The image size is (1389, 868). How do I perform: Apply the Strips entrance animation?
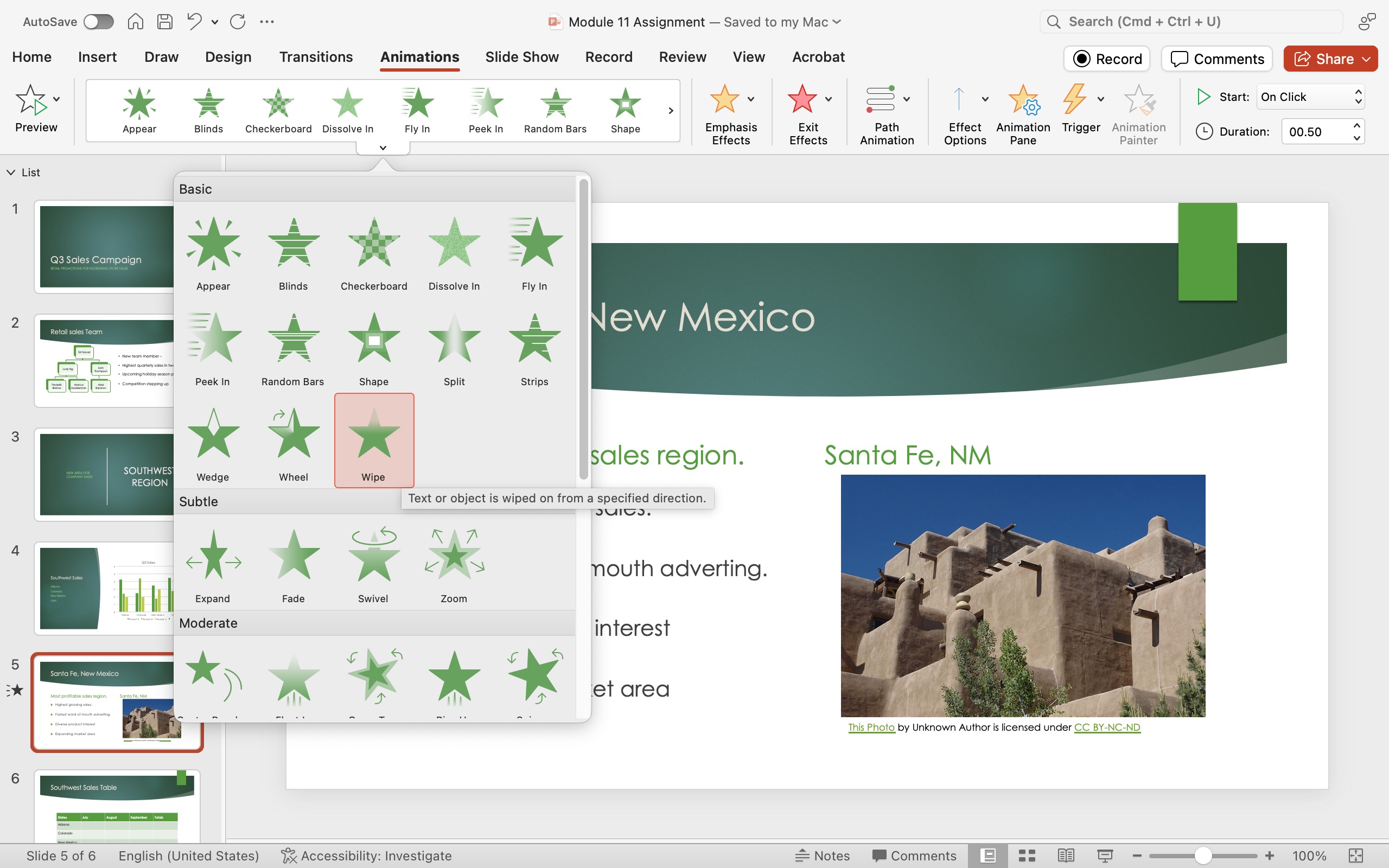coord(534,348)
